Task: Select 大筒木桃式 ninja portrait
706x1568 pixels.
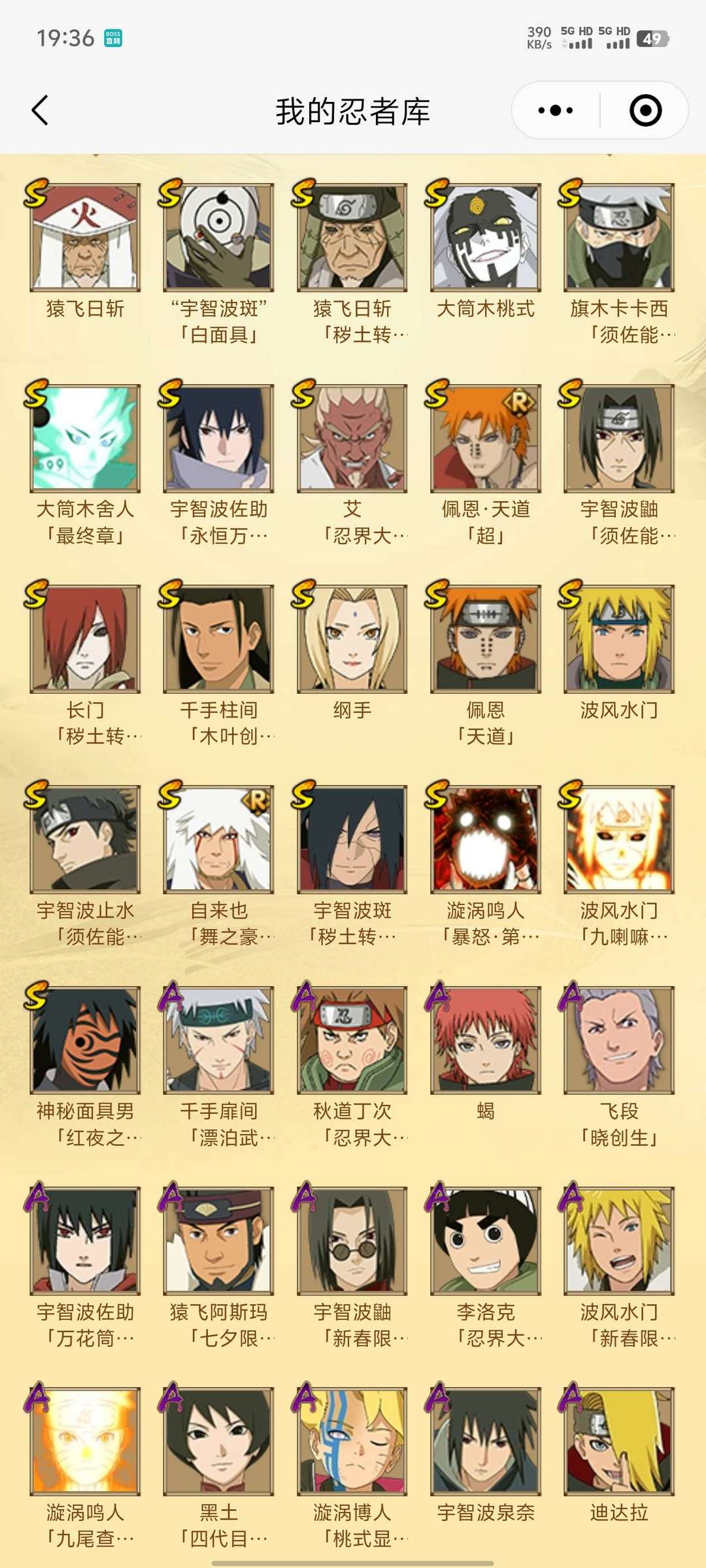Action: click(486, 237)
